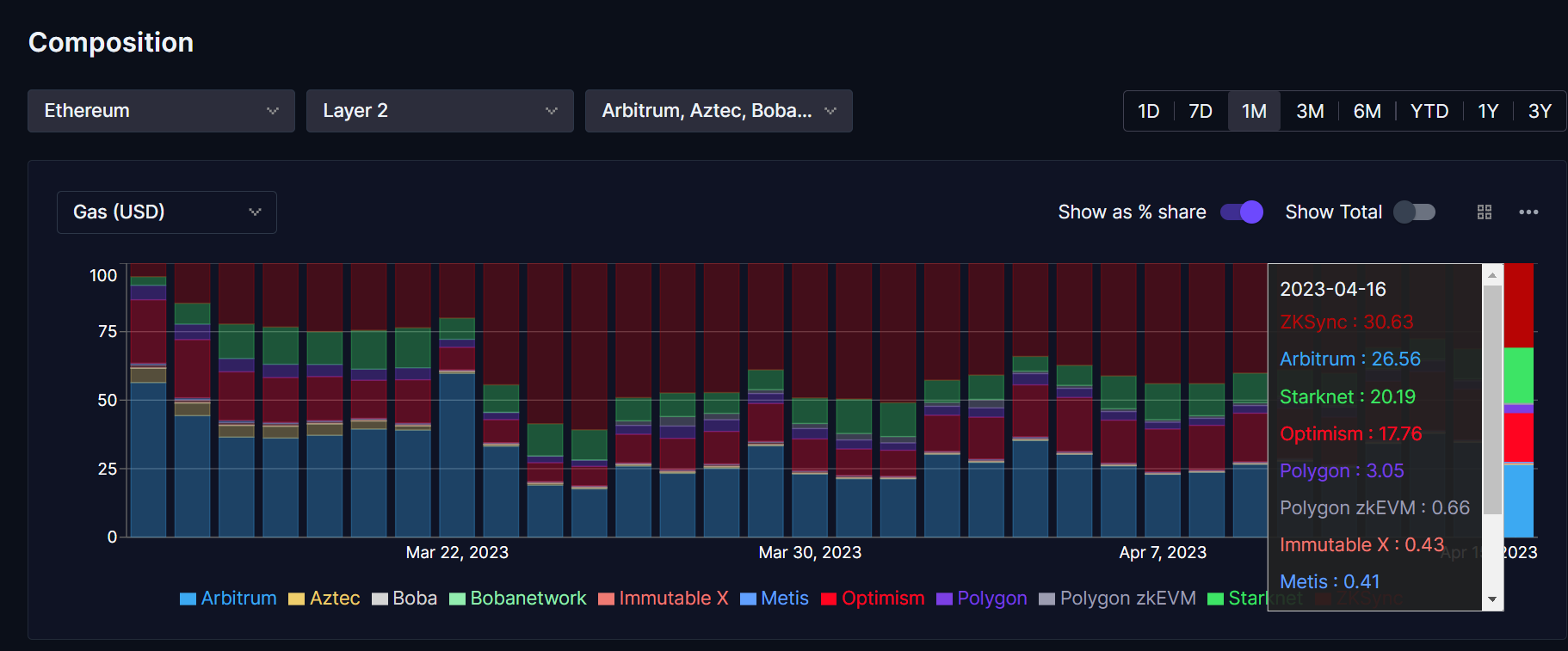Toggle Metis series in legend

[x=774, y=599]
